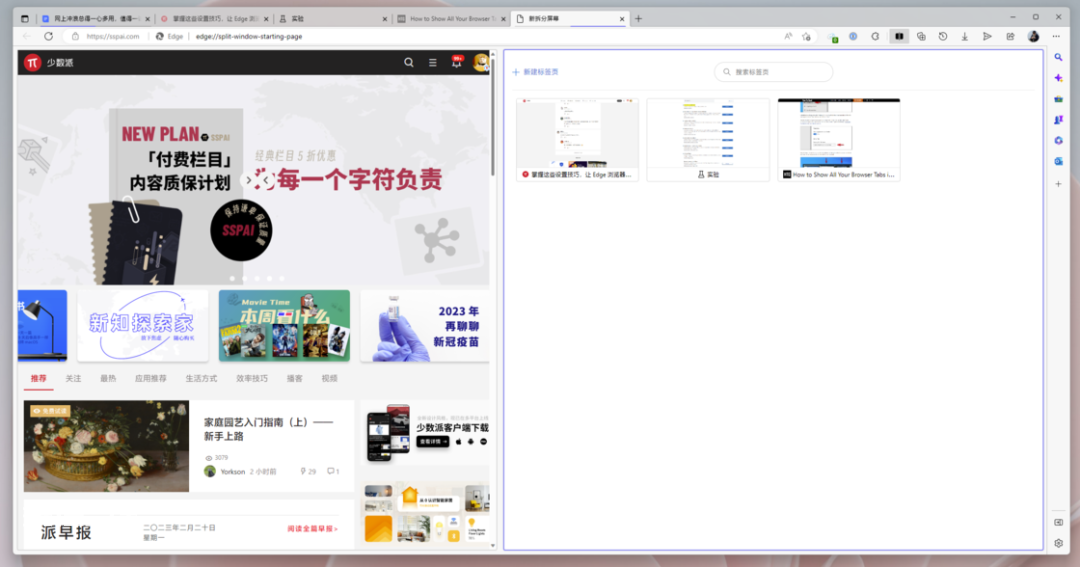
Task: Go to next banner slide arrow
Action: tap(249, 180)
